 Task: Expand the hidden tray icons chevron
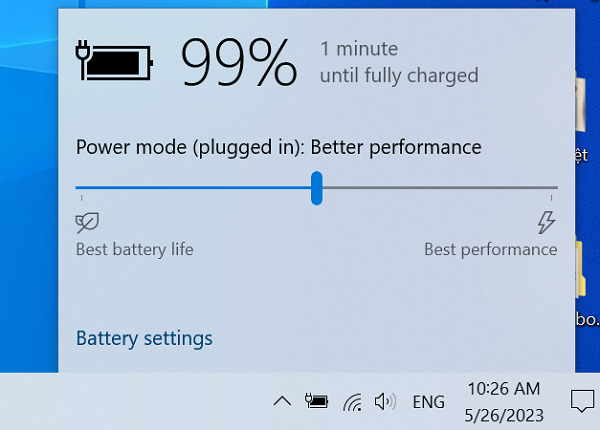(282, 401)
